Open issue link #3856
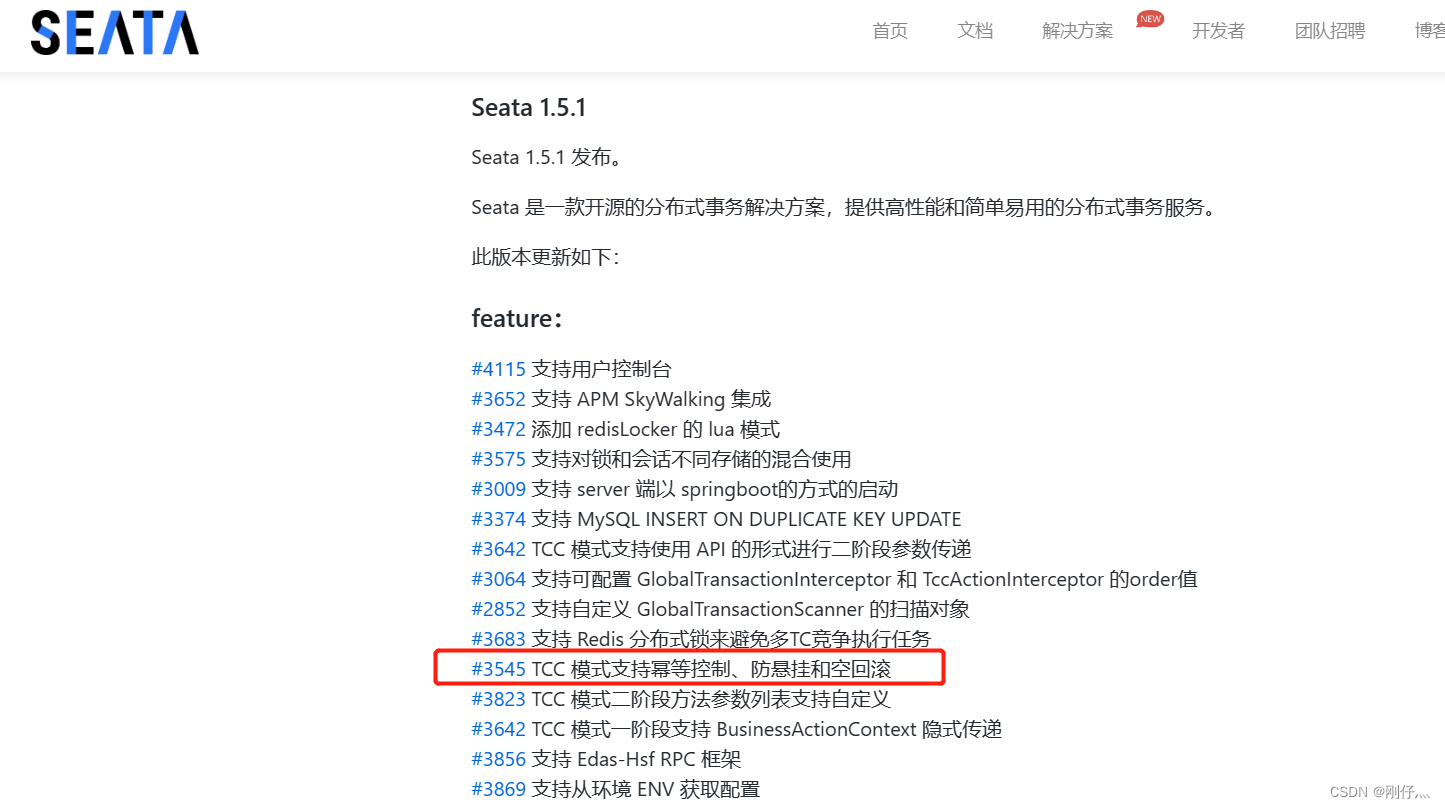1445x809 pixels. click(x=498, y=759)
